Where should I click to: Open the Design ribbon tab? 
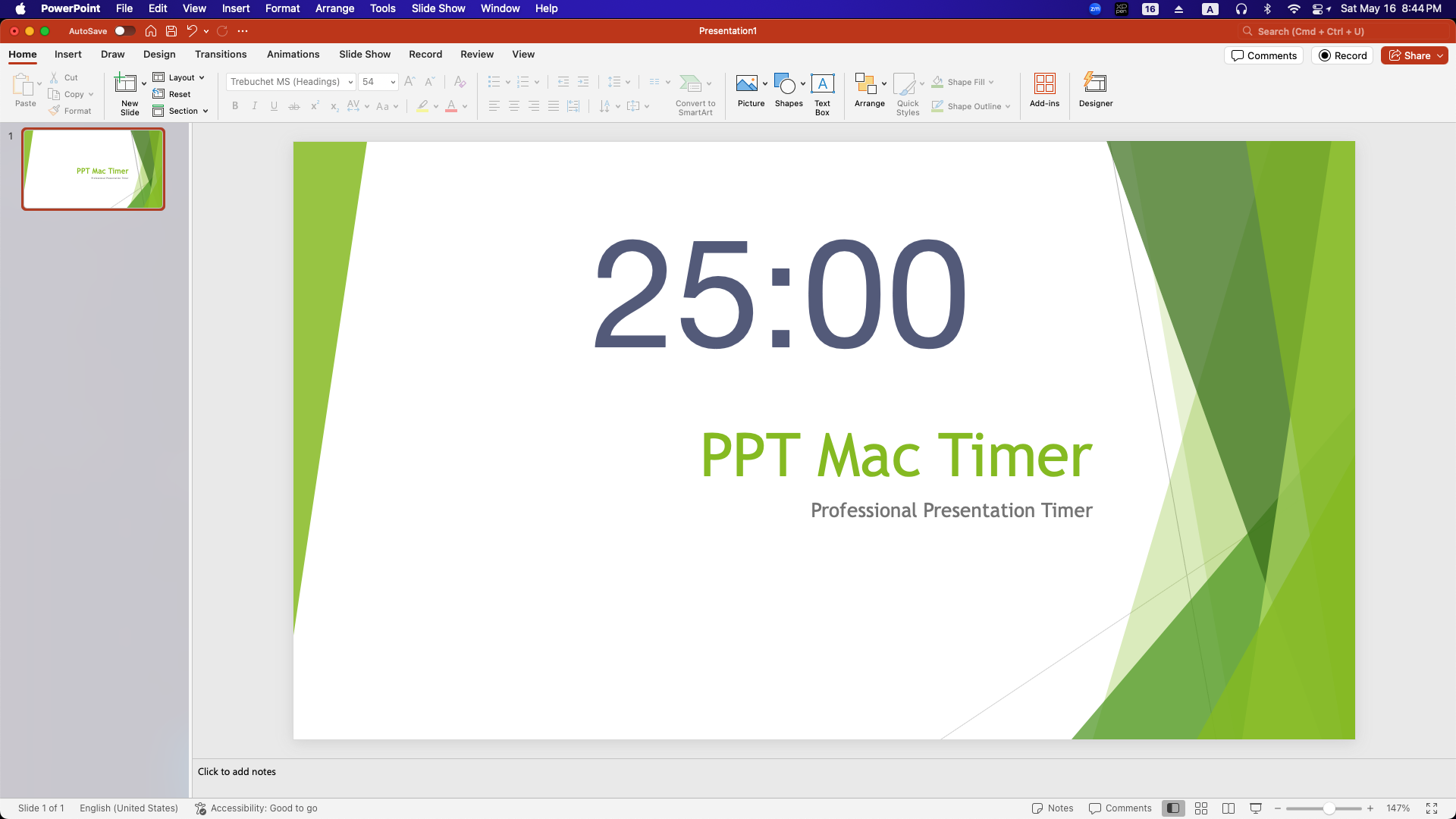tap(159, 55)
